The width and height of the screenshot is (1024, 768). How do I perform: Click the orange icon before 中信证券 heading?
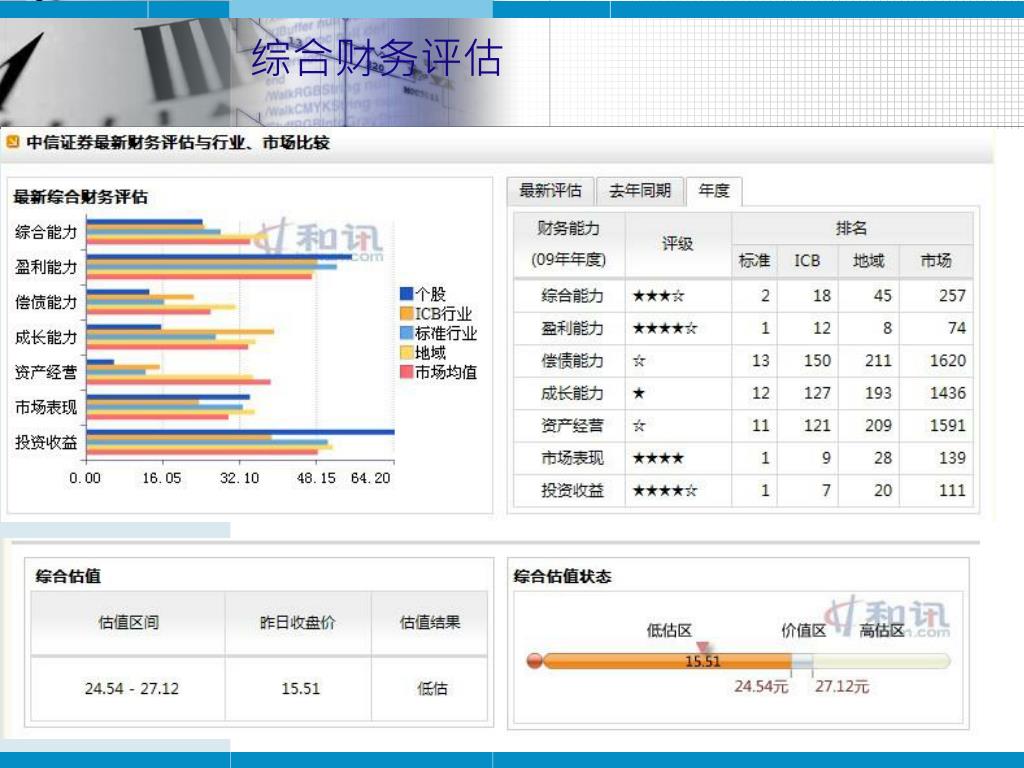[13, 142]
